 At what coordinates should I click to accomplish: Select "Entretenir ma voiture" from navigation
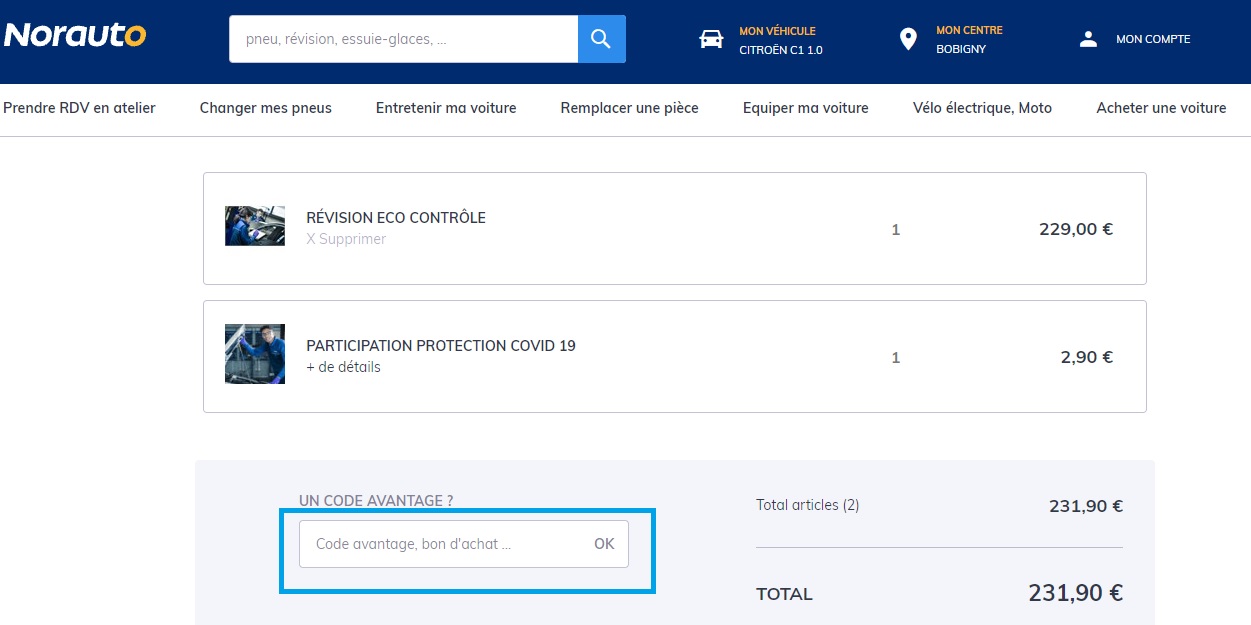(446, 108)
